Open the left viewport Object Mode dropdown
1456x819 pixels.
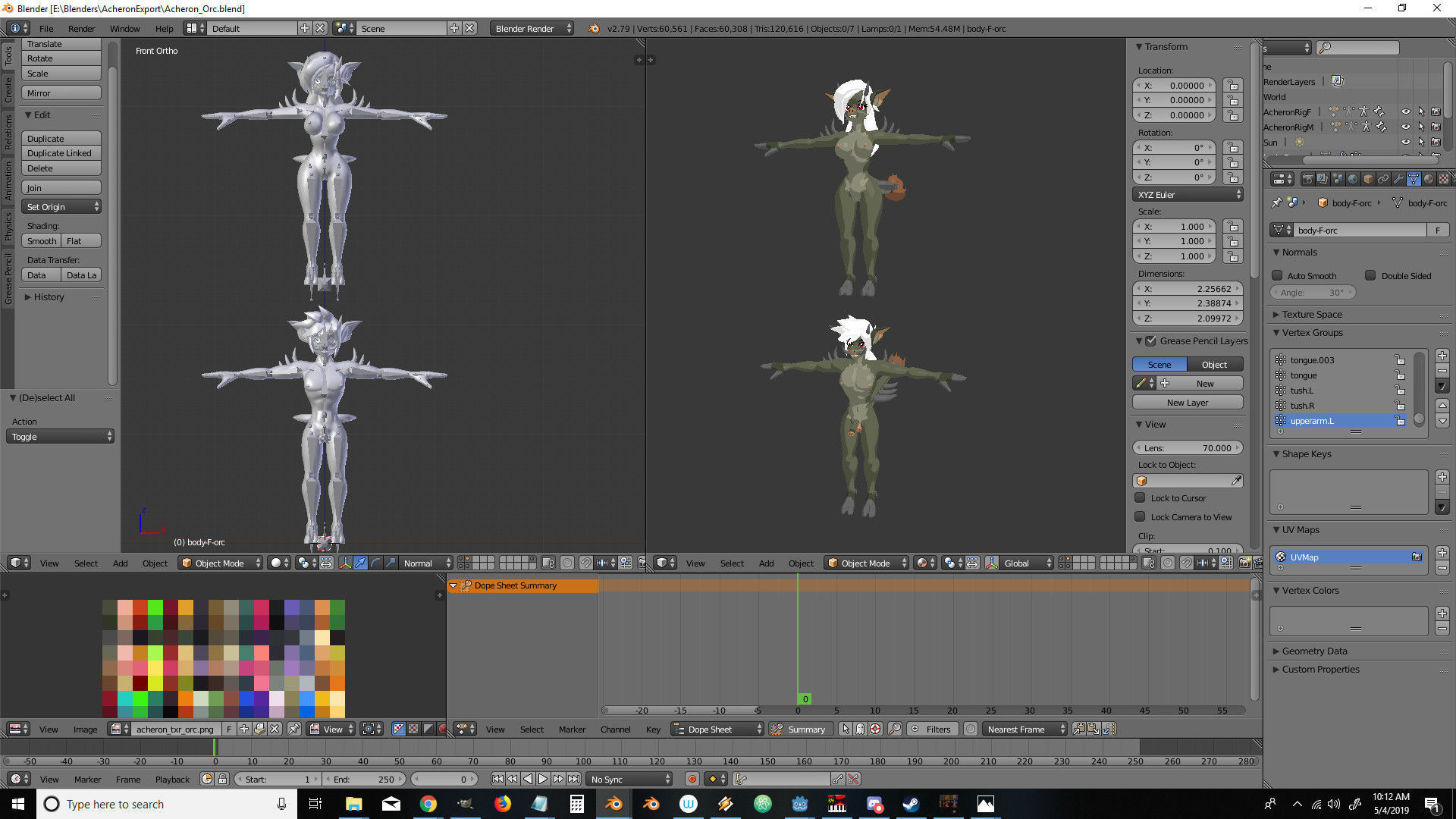[221, 563]
